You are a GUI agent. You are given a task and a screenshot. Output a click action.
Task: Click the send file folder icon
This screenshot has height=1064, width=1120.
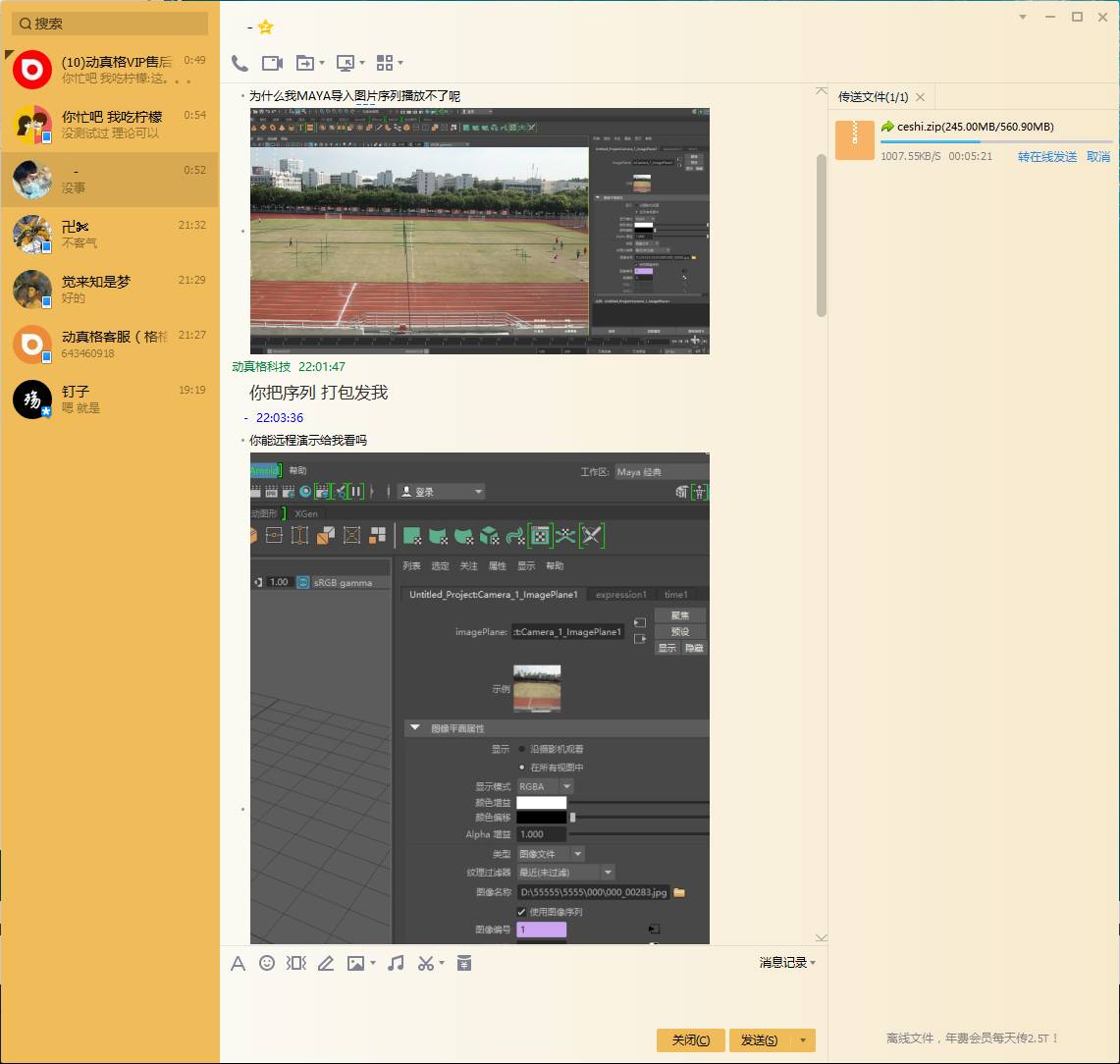pyautogui.click(x=305, y=64)
